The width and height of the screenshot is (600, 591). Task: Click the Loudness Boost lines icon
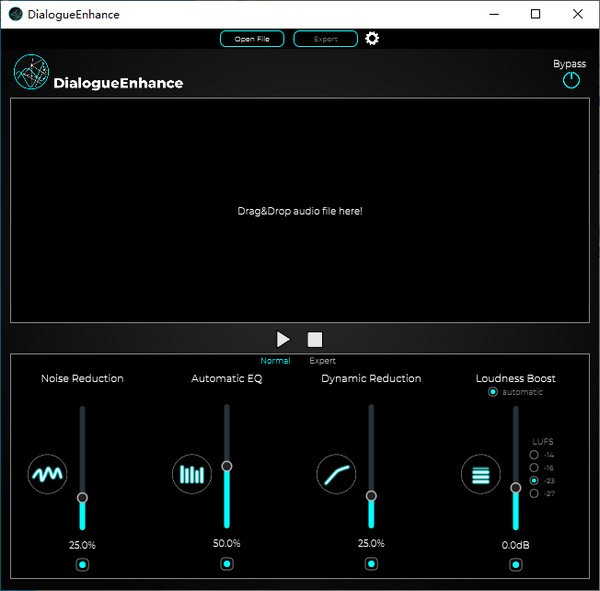(481, 474)
